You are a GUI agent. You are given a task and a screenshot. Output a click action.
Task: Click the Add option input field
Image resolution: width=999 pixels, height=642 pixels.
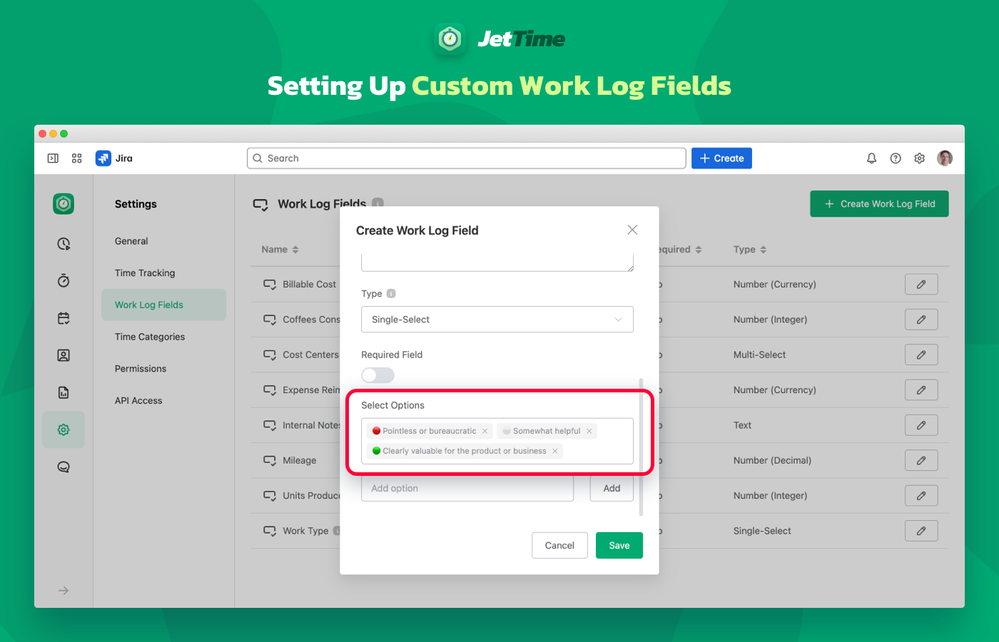click(x=467, y=488)
